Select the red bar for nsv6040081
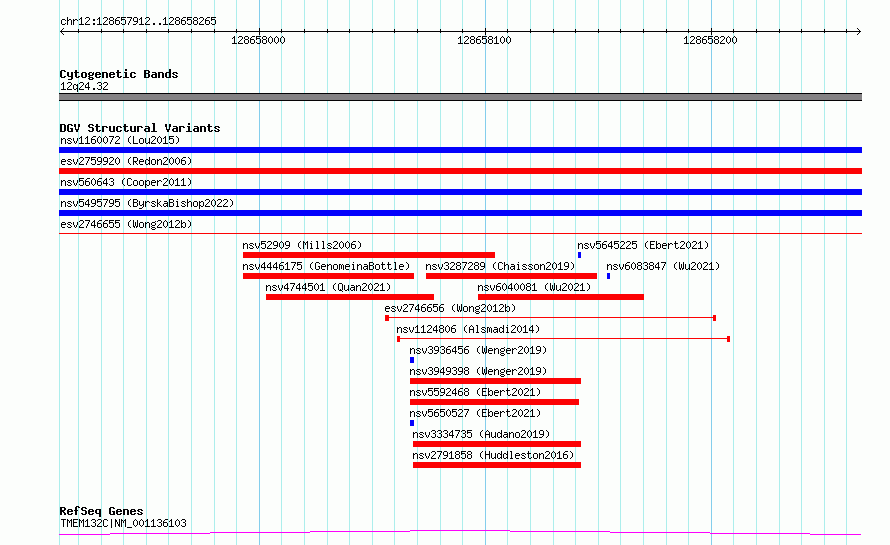The height and width of the screenshot is (545, 890). [561, 297]
